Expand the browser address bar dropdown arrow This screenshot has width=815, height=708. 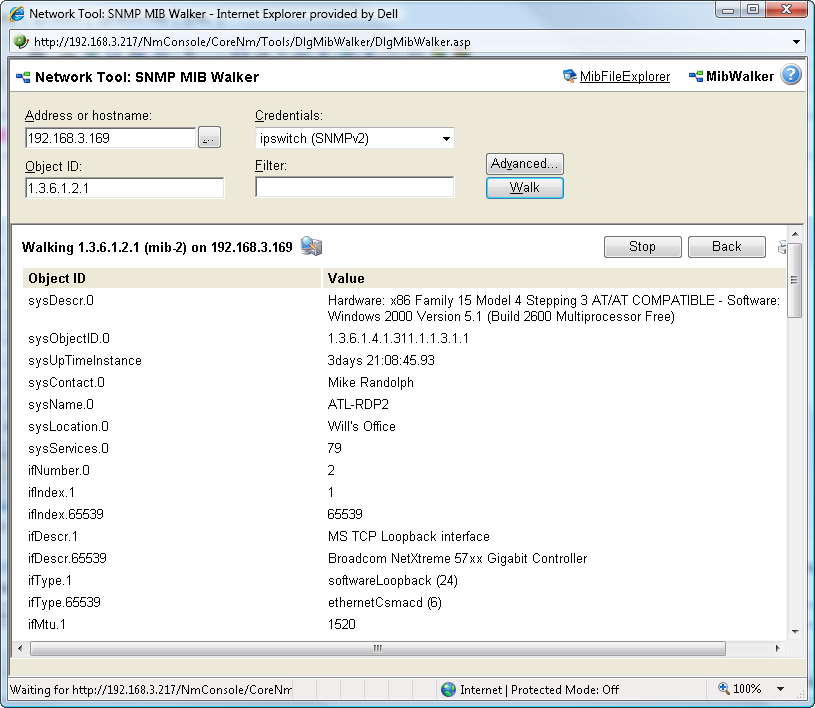pyautogui.click(x=797, y=42)
